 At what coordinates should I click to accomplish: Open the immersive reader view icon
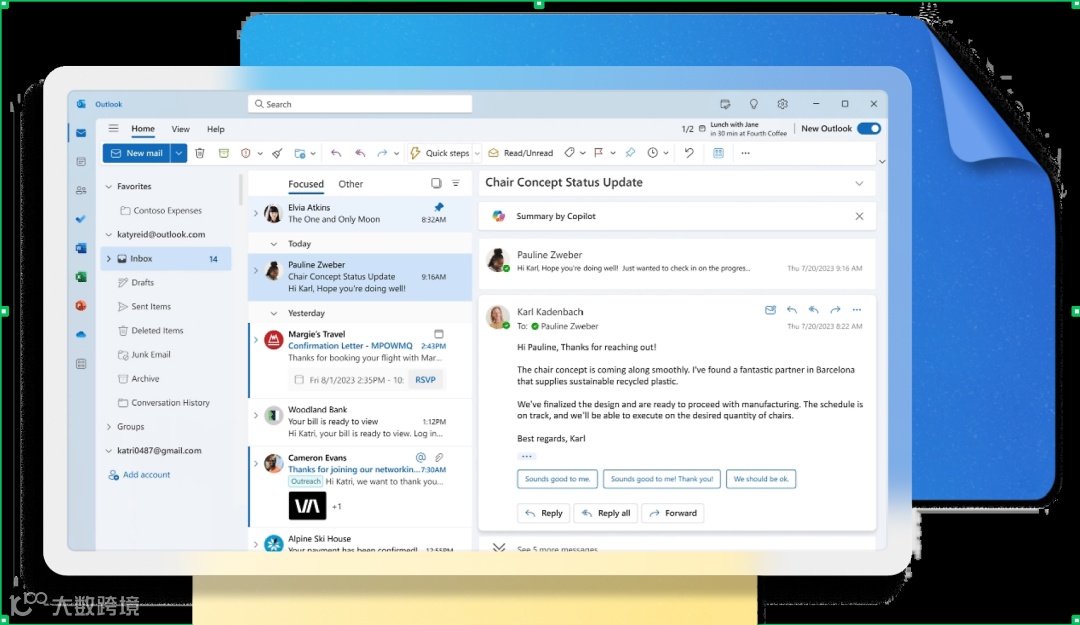718,153
